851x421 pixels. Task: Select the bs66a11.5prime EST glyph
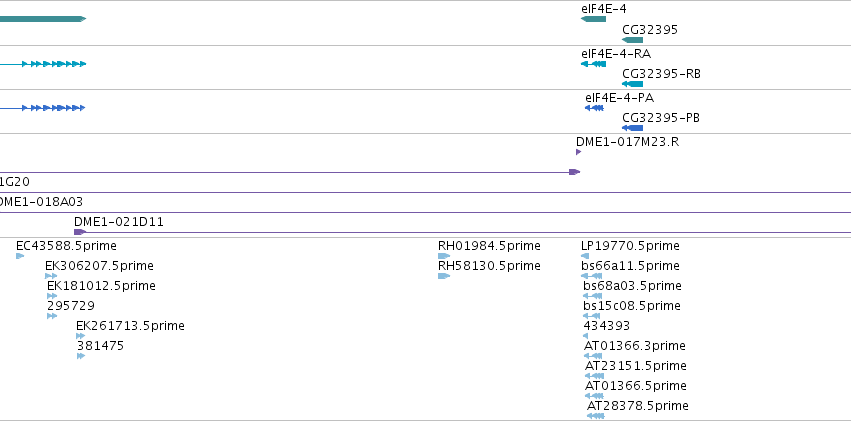[592, 276]
